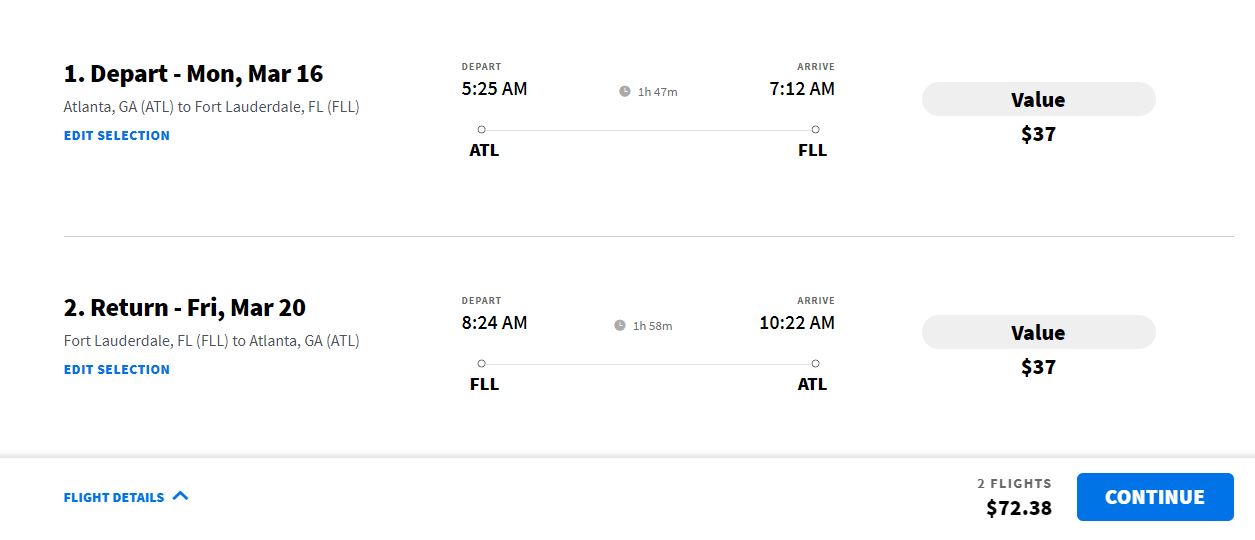1255x540 pixels.
Task: Click the 10:22 AM arrival time
Action: (797, 323)
